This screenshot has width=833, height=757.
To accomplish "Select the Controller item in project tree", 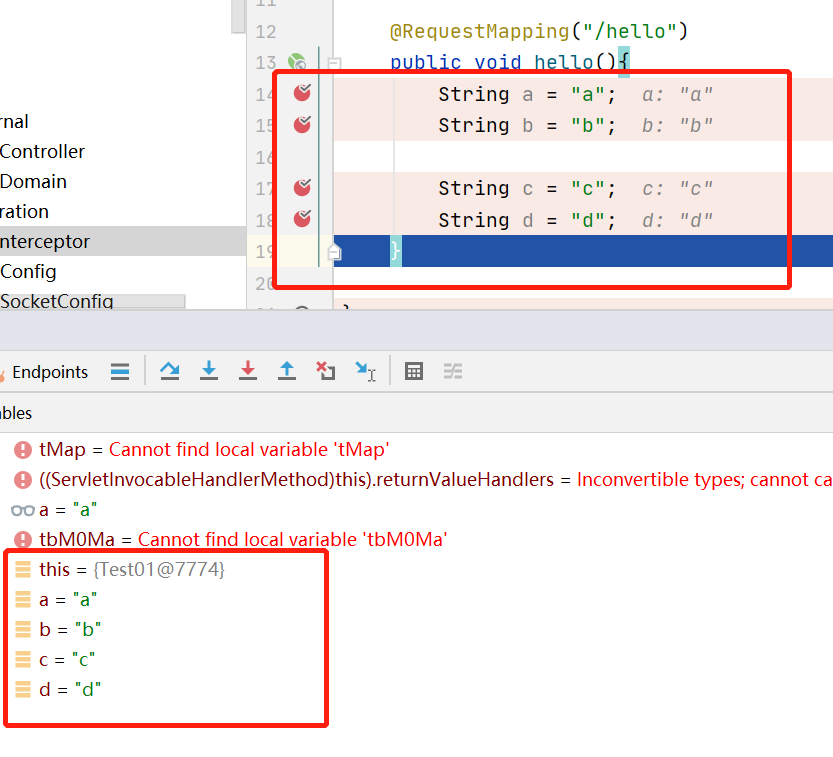I will click(42, 151).
